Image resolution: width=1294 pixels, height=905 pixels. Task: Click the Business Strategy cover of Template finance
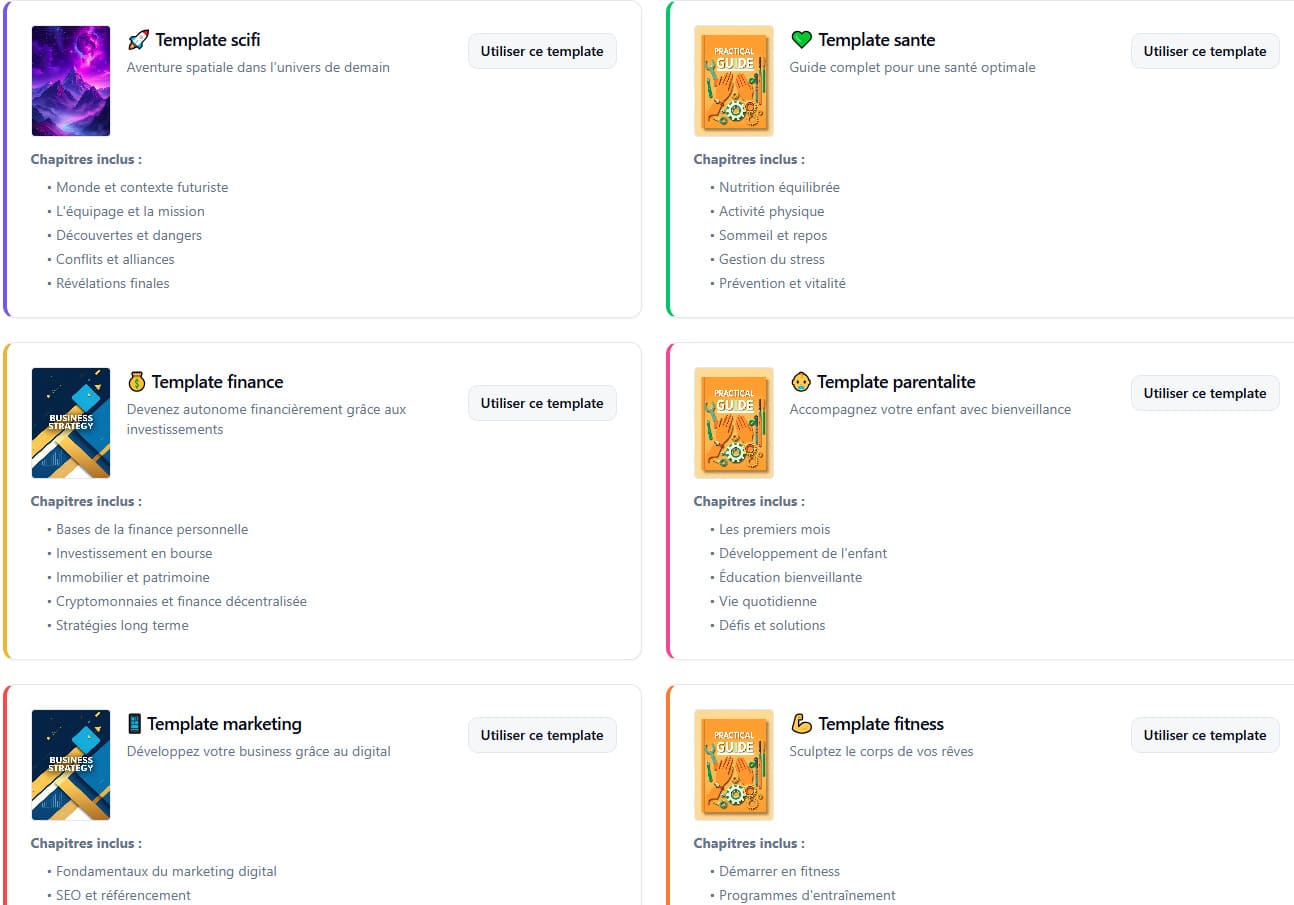(70, 422)
